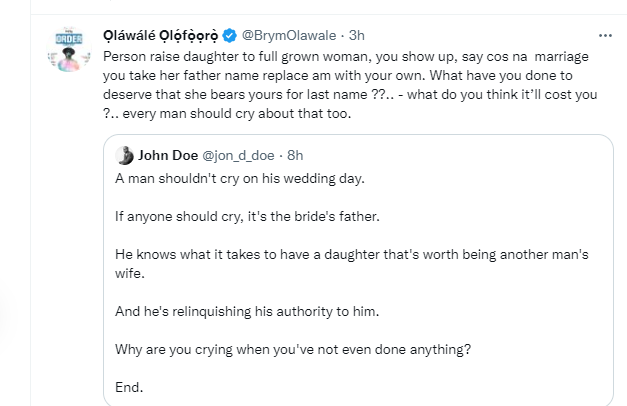
Task: Click the closing word "End."
Action: (x=130, y=388)
